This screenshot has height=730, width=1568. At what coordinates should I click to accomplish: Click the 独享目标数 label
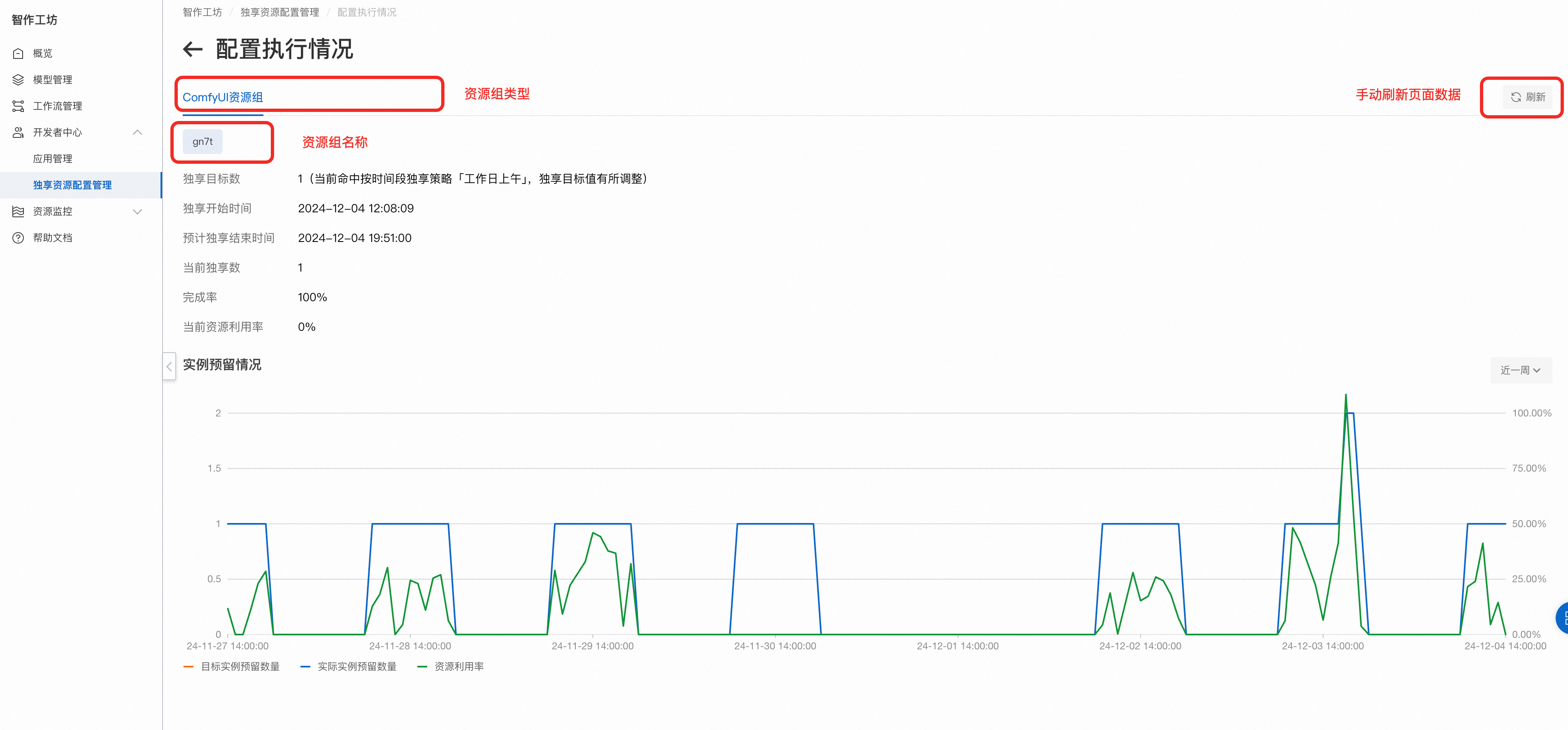212,179
